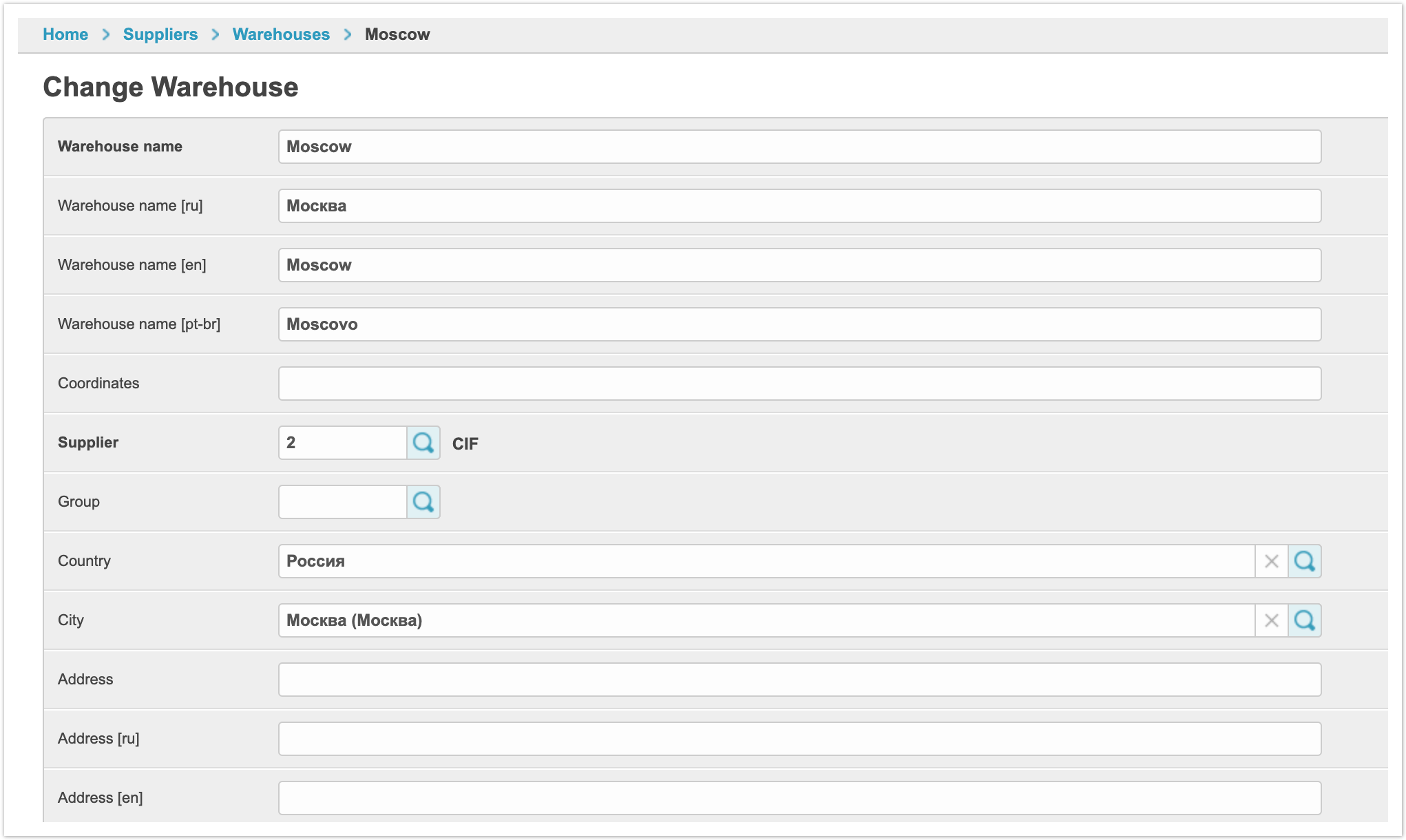Edit the Warehouse name [pt-br] field
This screenshot has width=1406, height=840.
799,324
